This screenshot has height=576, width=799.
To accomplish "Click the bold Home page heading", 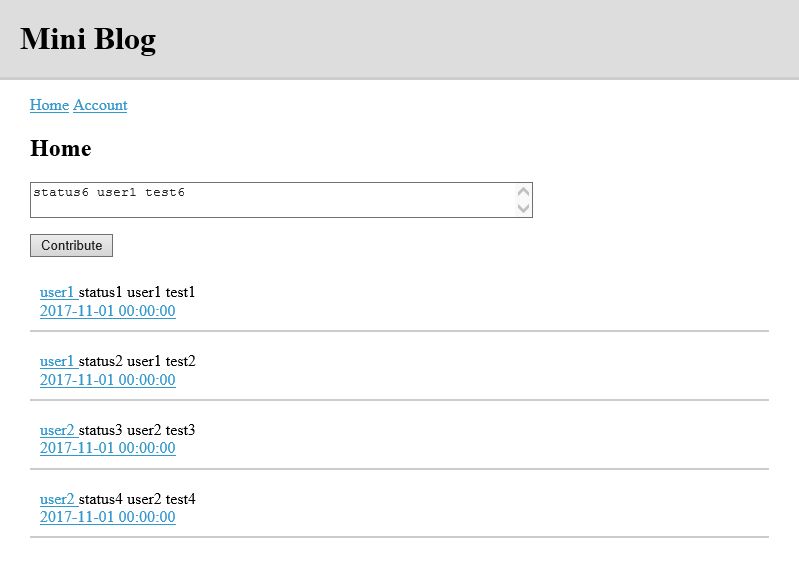I will click(x=61, y=148).
